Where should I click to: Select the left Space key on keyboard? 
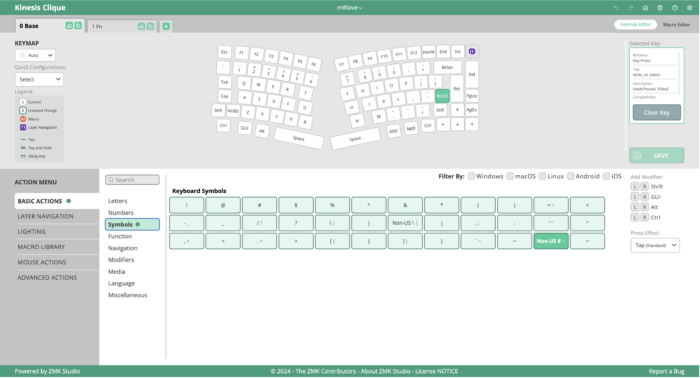pos(299,138)
